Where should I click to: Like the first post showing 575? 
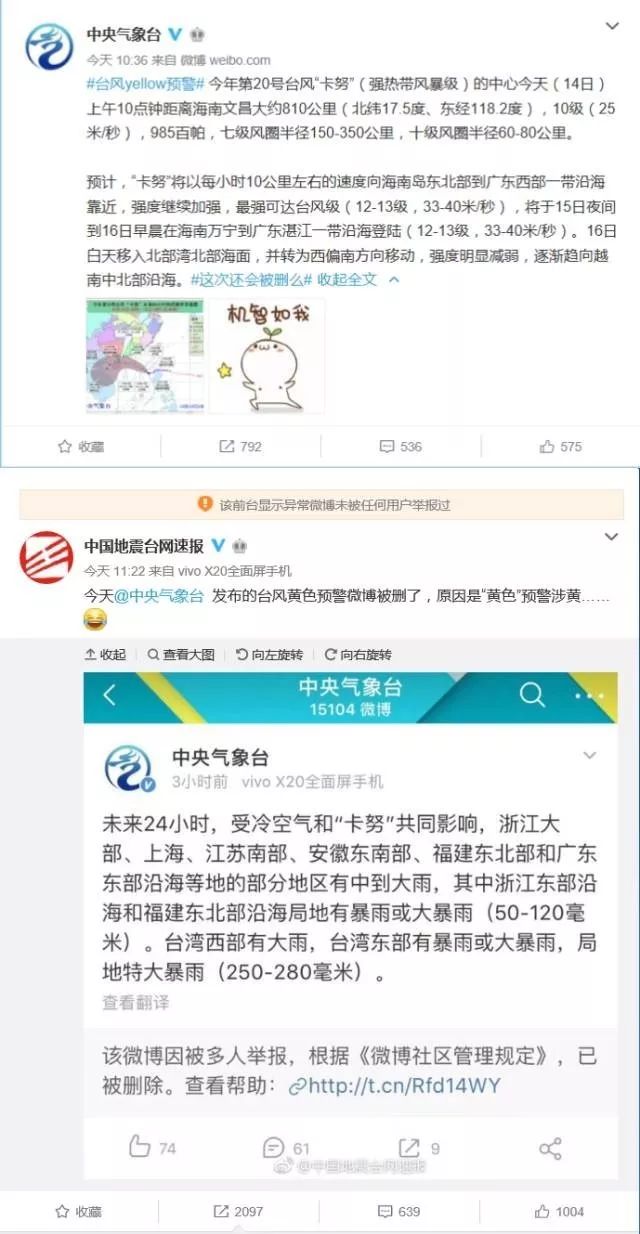click(560, 447)
